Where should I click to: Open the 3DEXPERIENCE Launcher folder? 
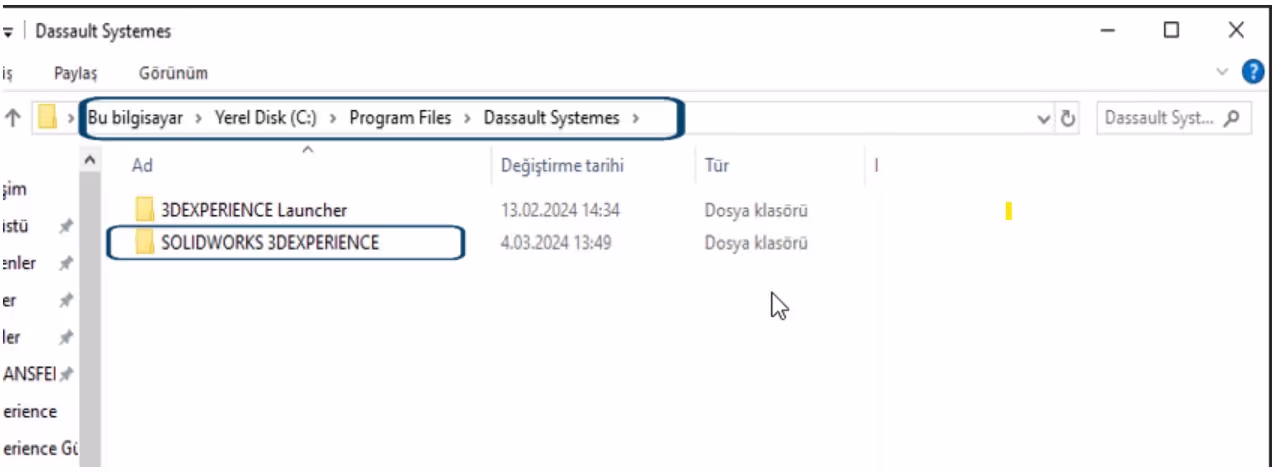point(254,210)
